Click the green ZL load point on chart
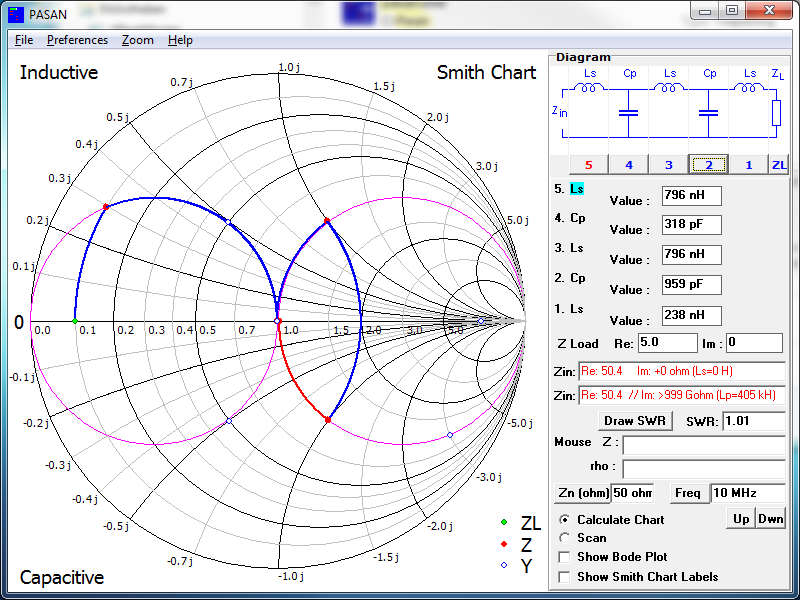Image resolution: width=800 pixels, height=600 pixels. [75, 321]
